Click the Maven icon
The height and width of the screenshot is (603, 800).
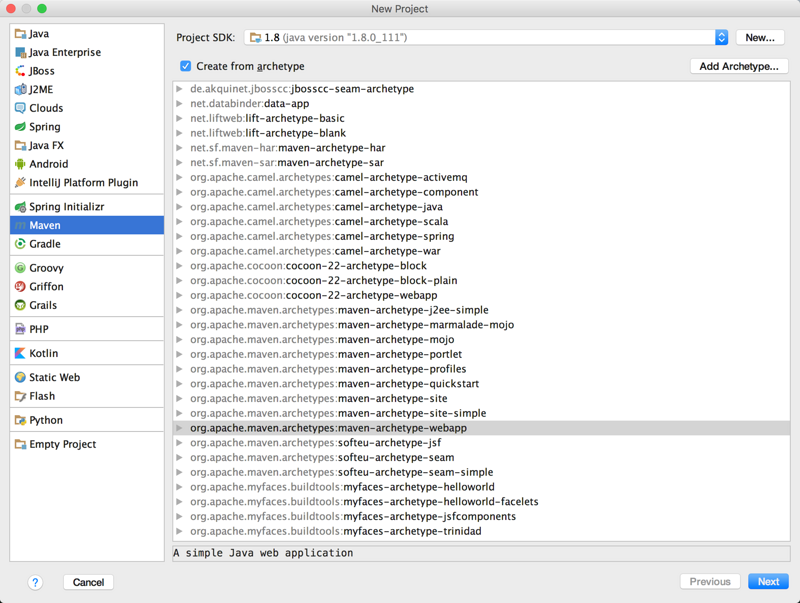20,225
